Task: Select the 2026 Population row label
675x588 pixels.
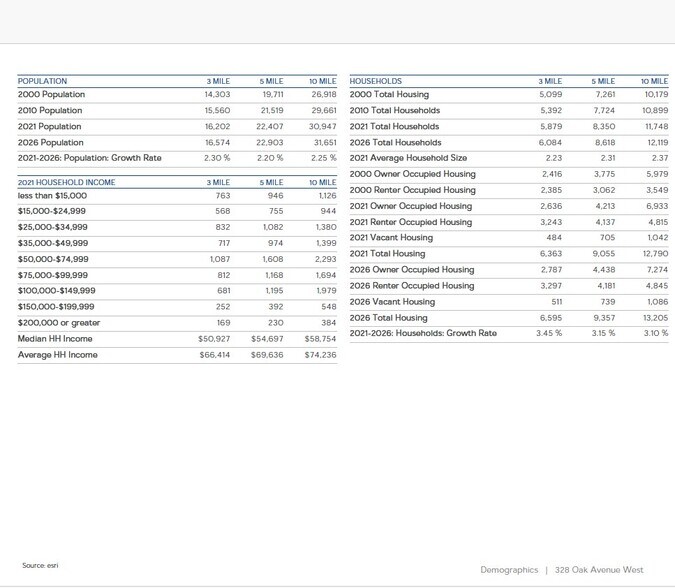Action: [50, 143]
